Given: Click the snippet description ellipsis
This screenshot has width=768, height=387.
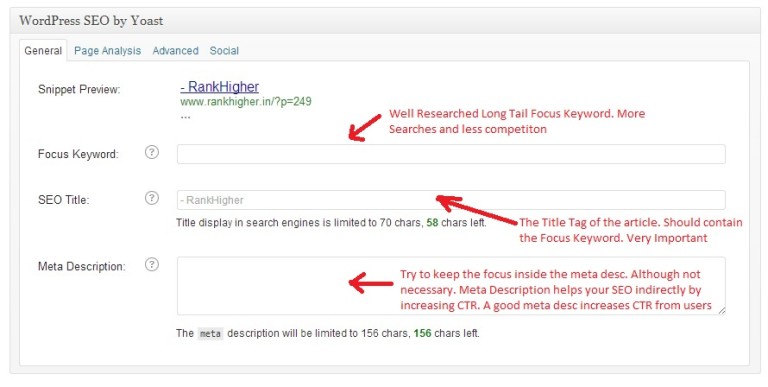Looking at the screenshot, I should tap(185, 117).
